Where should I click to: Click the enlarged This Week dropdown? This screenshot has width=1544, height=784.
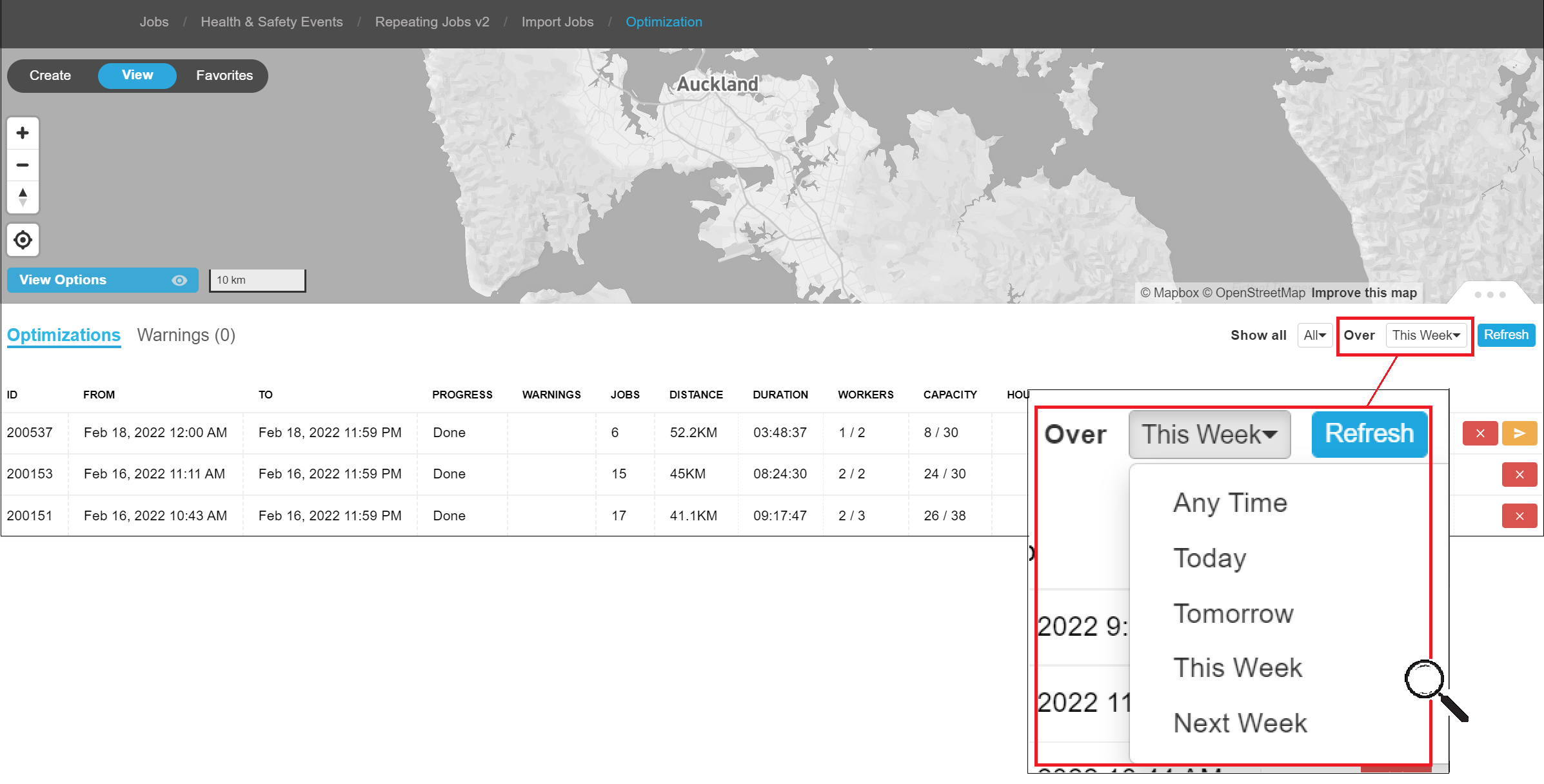tap(1209, 434)
